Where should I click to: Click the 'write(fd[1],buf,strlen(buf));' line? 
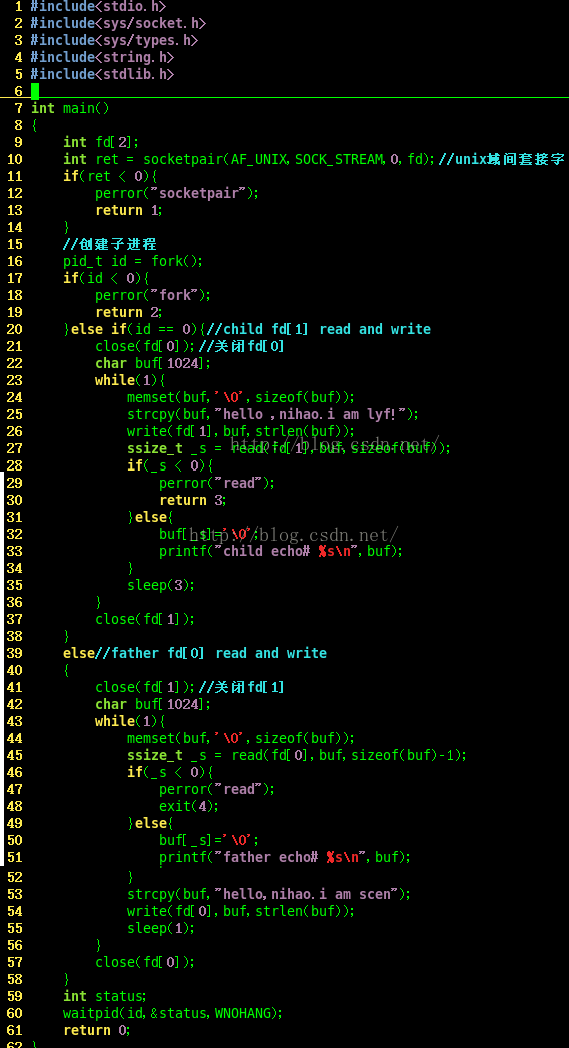click(x=241, y=431)
